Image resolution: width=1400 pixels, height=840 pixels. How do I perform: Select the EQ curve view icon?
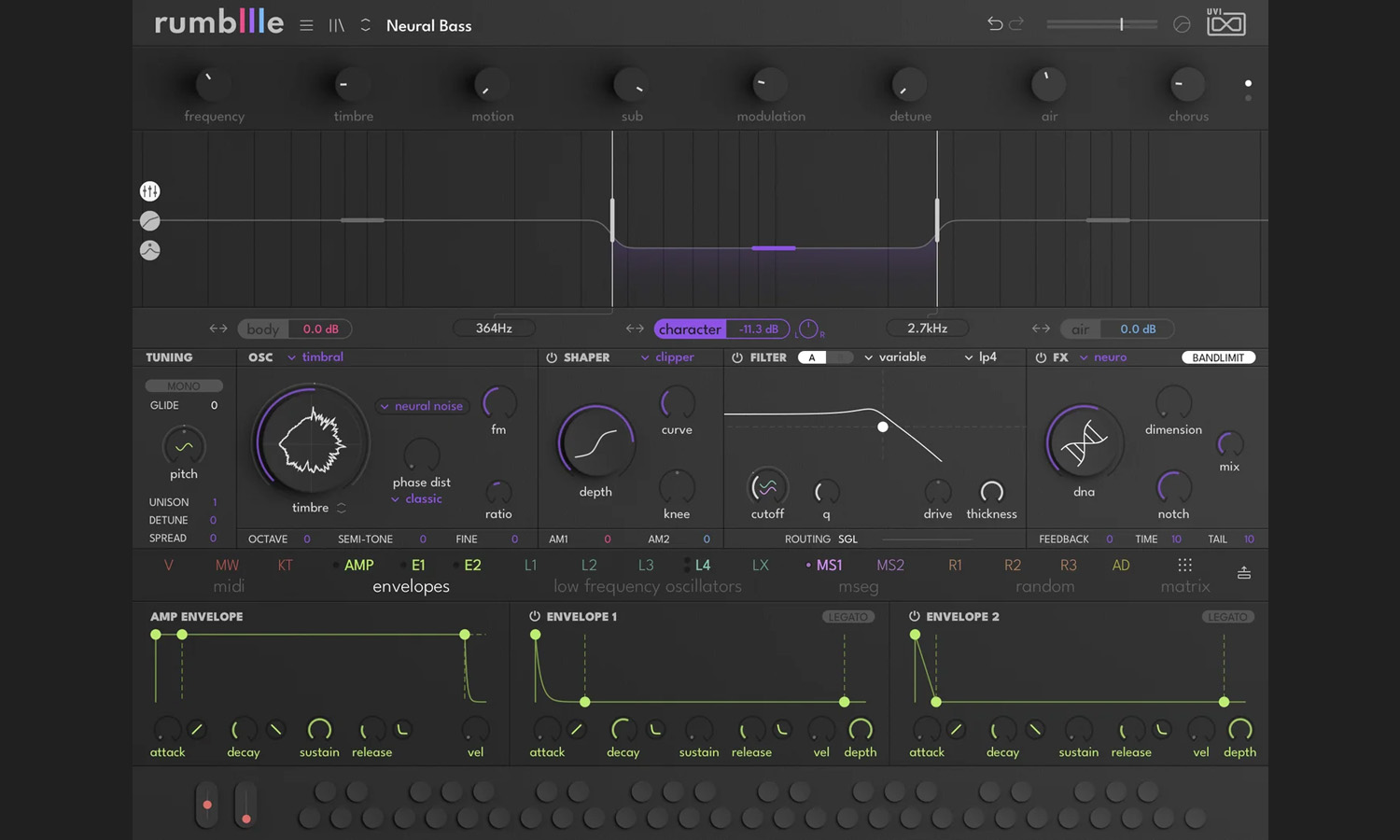coord(149,221)
